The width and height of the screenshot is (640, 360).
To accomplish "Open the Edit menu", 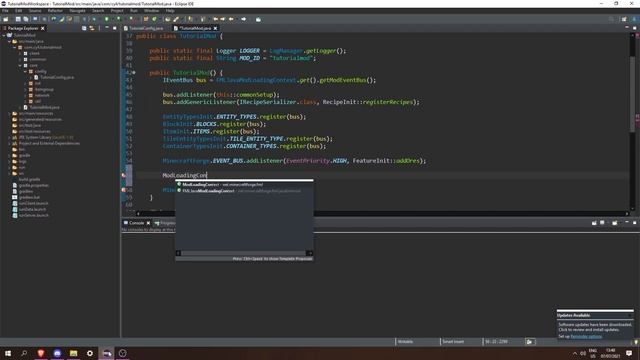I will [19, 11].
